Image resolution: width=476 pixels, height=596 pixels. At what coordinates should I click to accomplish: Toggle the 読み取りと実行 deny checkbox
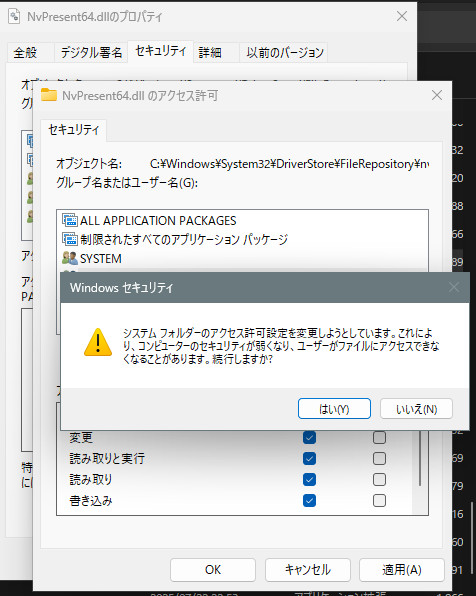[379, 458]
